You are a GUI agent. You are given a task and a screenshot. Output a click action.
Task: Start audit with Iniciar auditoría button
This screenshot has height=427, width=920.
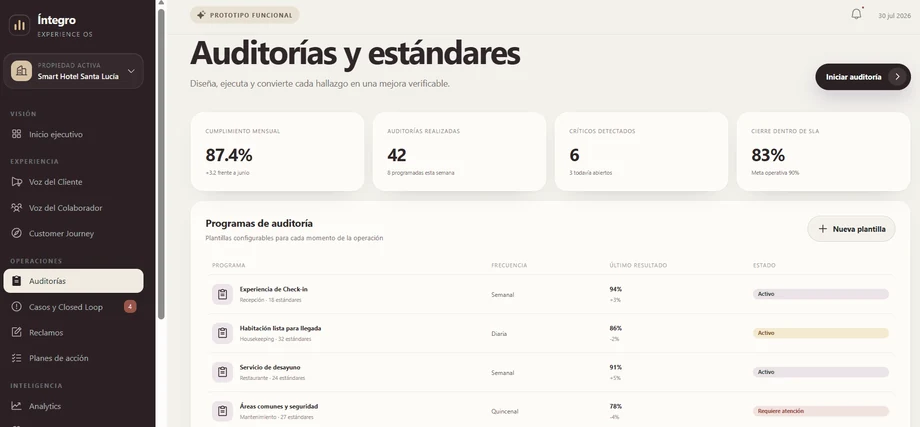click(862, 77)
